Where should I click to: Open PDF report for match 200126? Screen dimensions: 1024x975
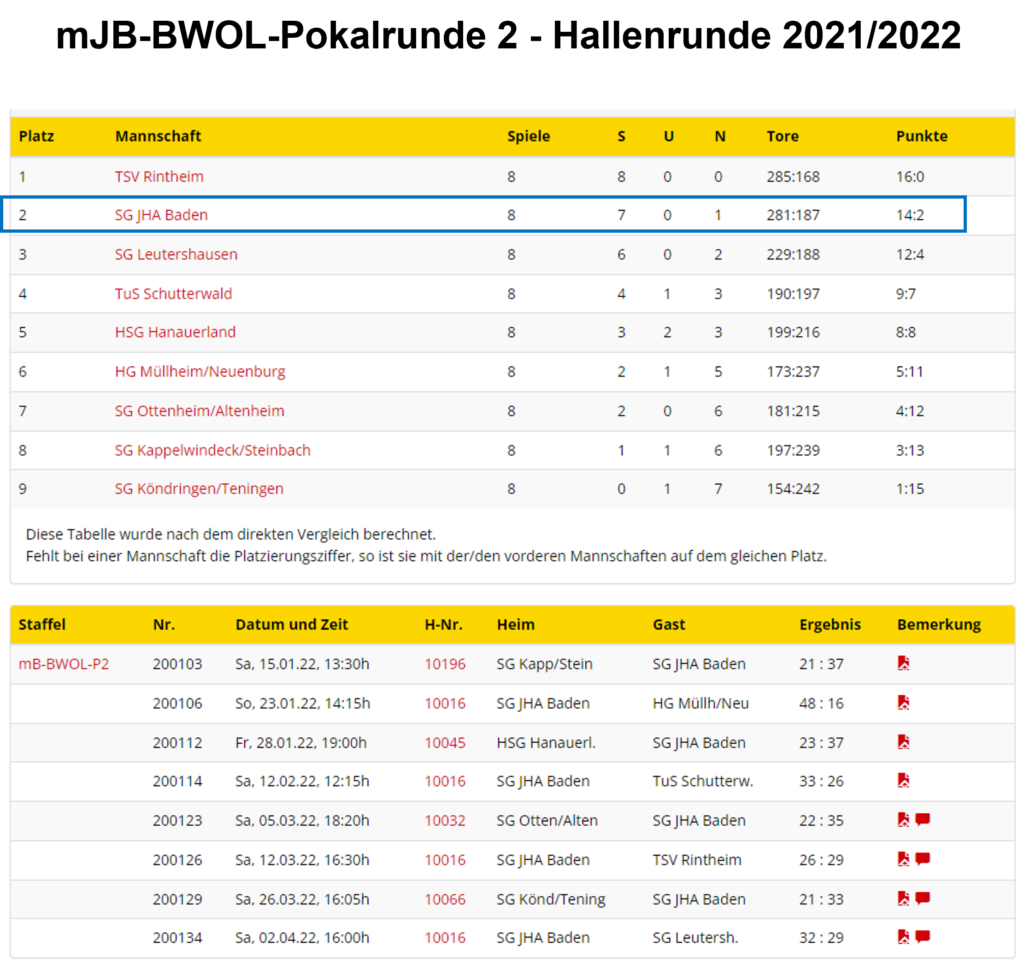pyautogui.click(x=903, y=859)
